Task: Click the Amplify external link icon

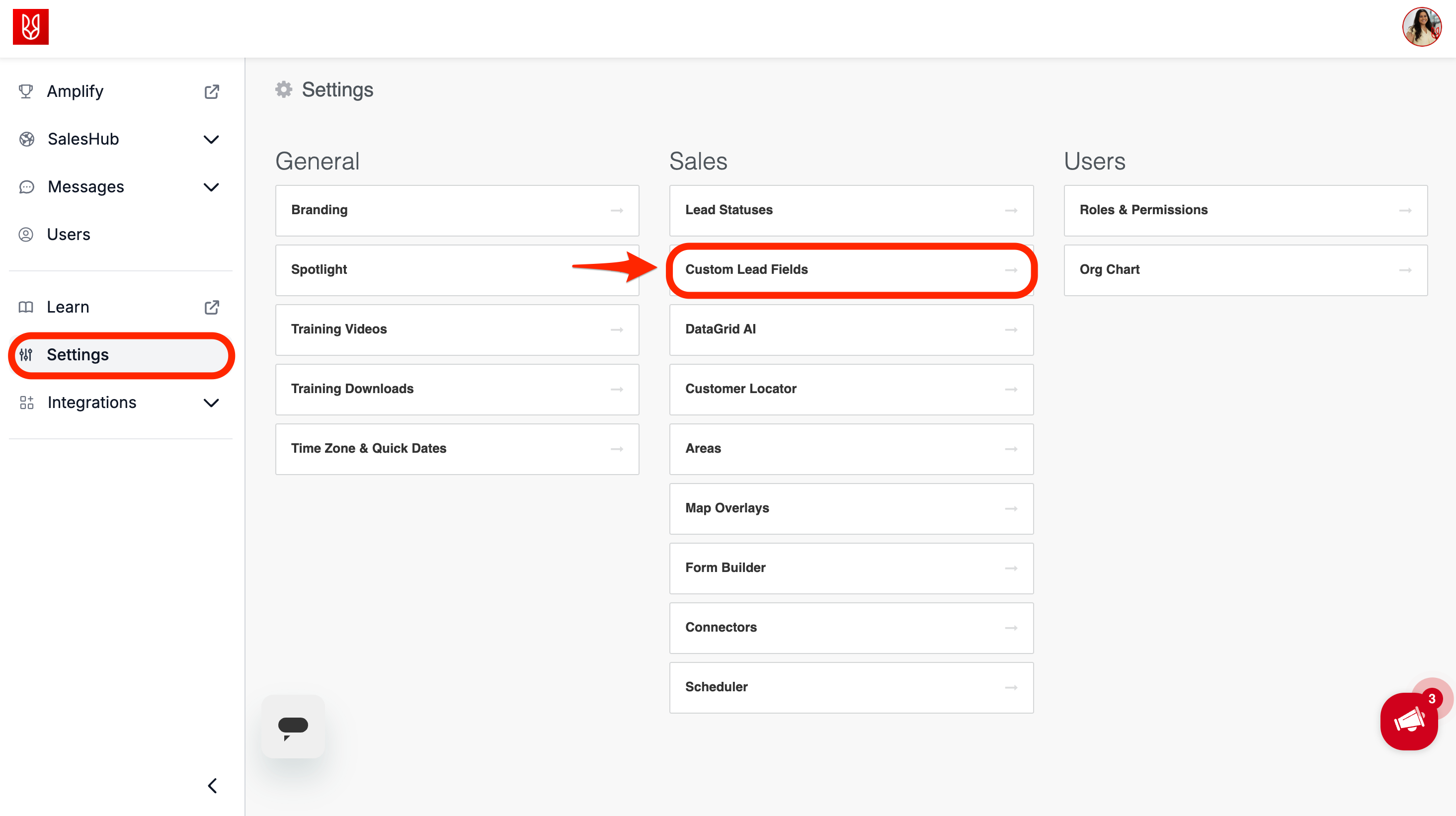Action: click(x=211, y=91)
